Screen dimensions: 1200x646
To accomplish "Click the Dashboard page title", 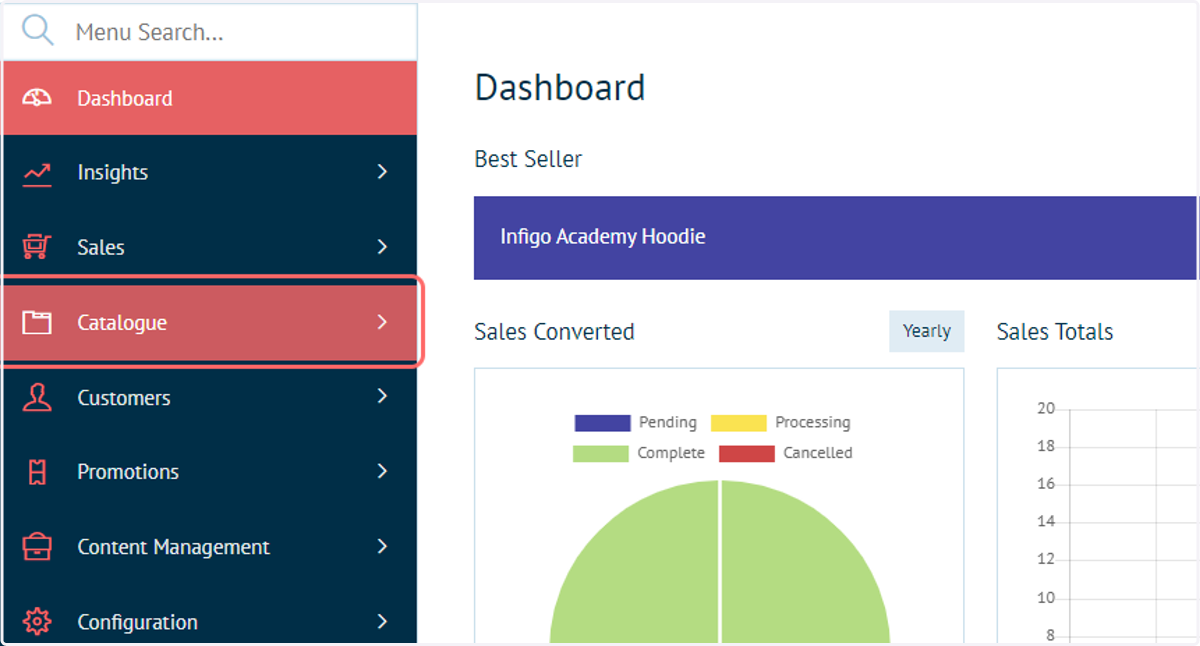I will pos(560,88).
